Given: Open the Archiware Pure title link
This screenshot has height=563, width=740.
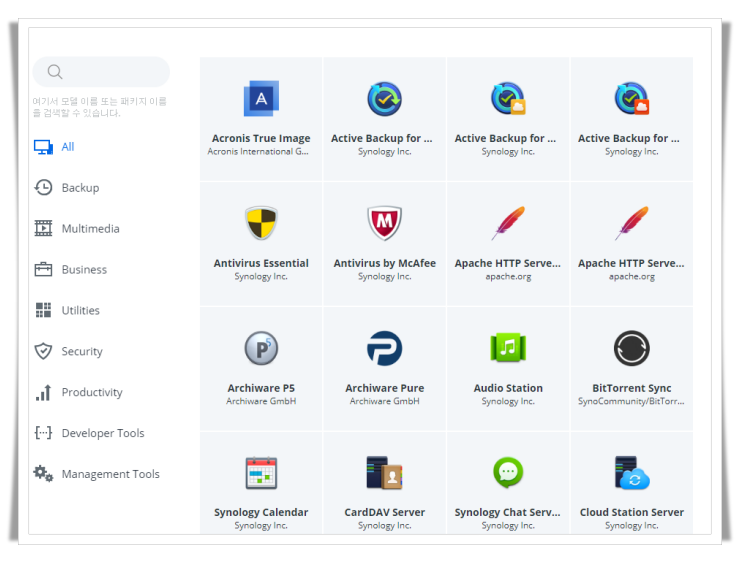Looking at the screenshot, I should [385, 388].
